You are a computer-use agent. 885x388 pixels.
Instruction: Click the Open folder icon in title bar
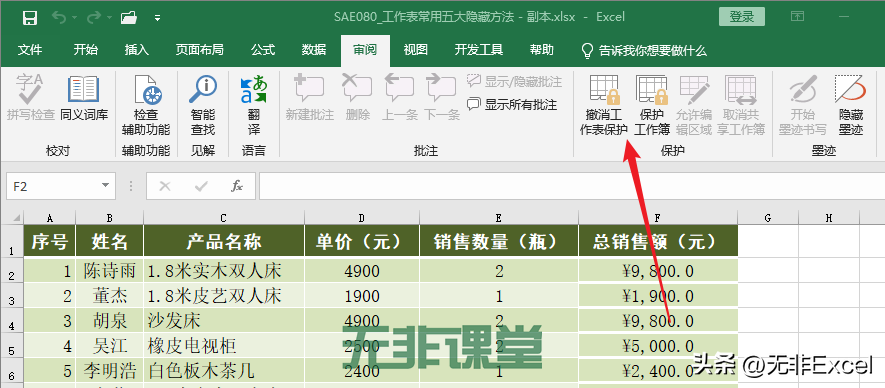(129, 18)
